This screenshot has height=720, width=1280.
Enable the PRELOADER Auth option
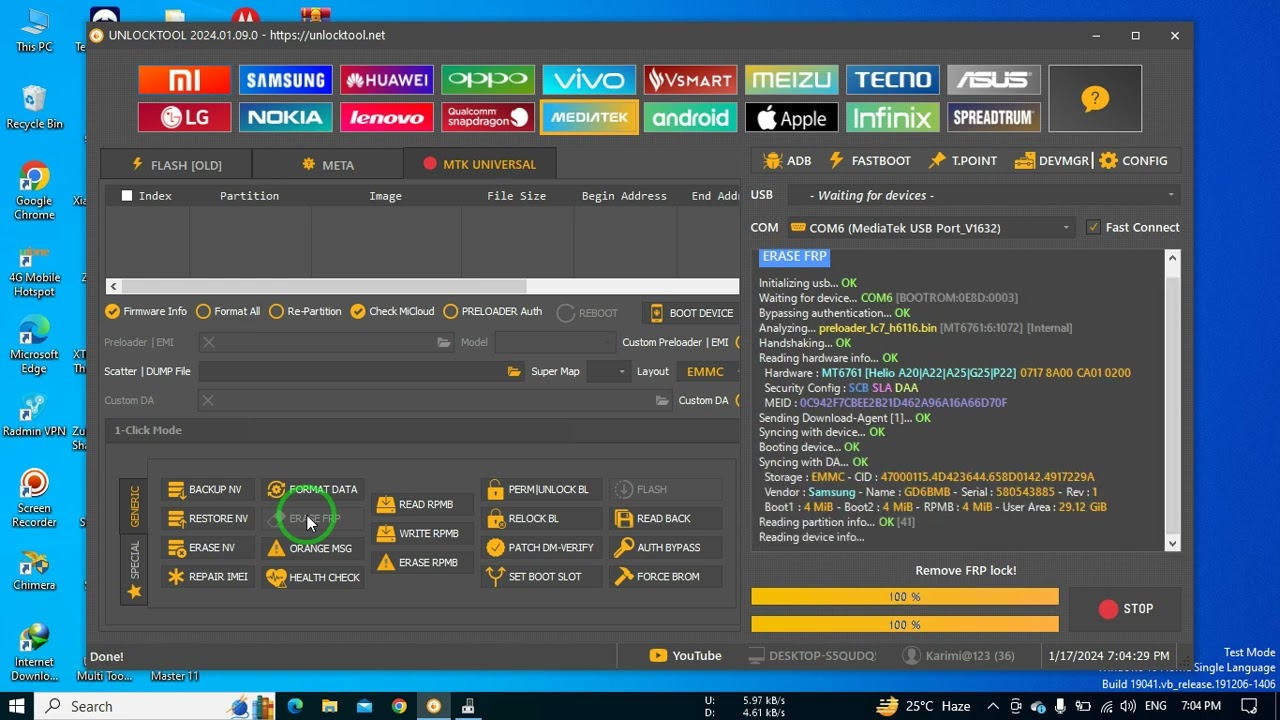492,311
